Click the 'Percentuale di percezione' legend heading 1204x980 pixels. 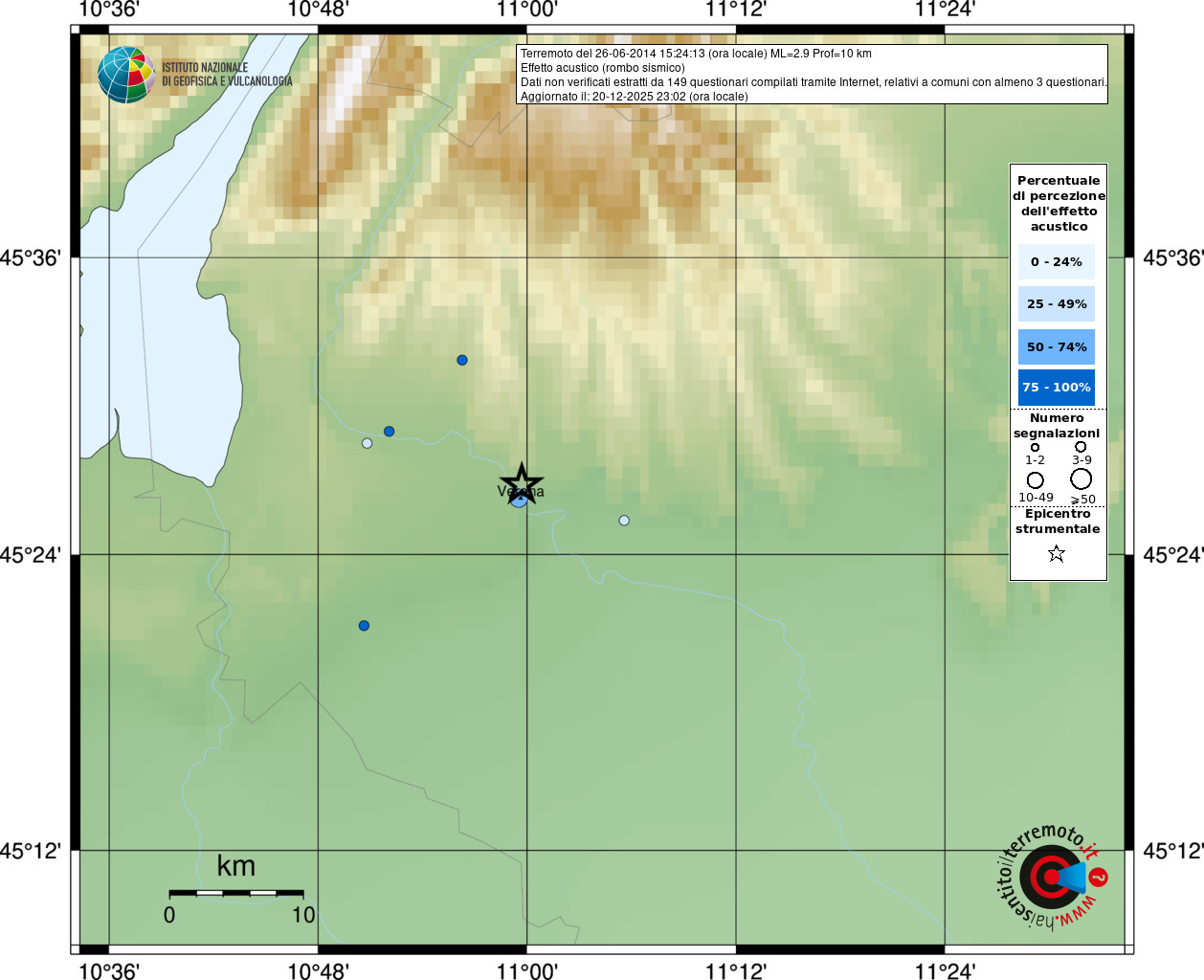pos(1059,203)
